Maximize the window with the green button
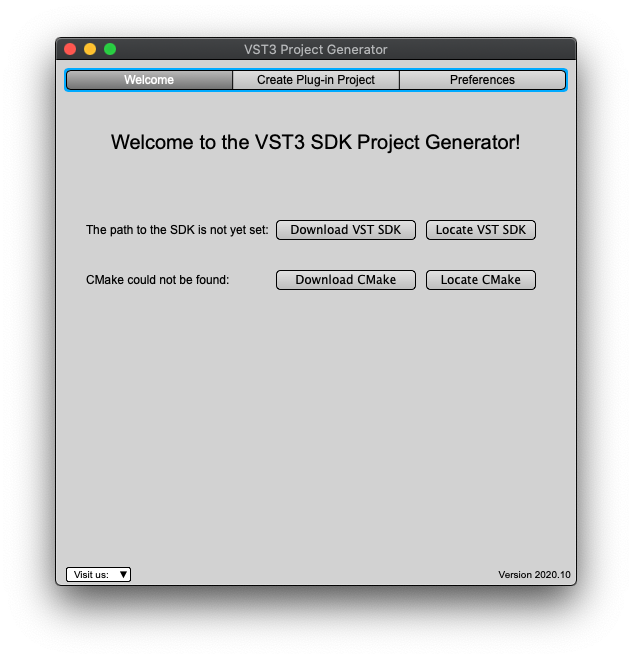This screenshot has width=632, height=659. click(110, 49)
